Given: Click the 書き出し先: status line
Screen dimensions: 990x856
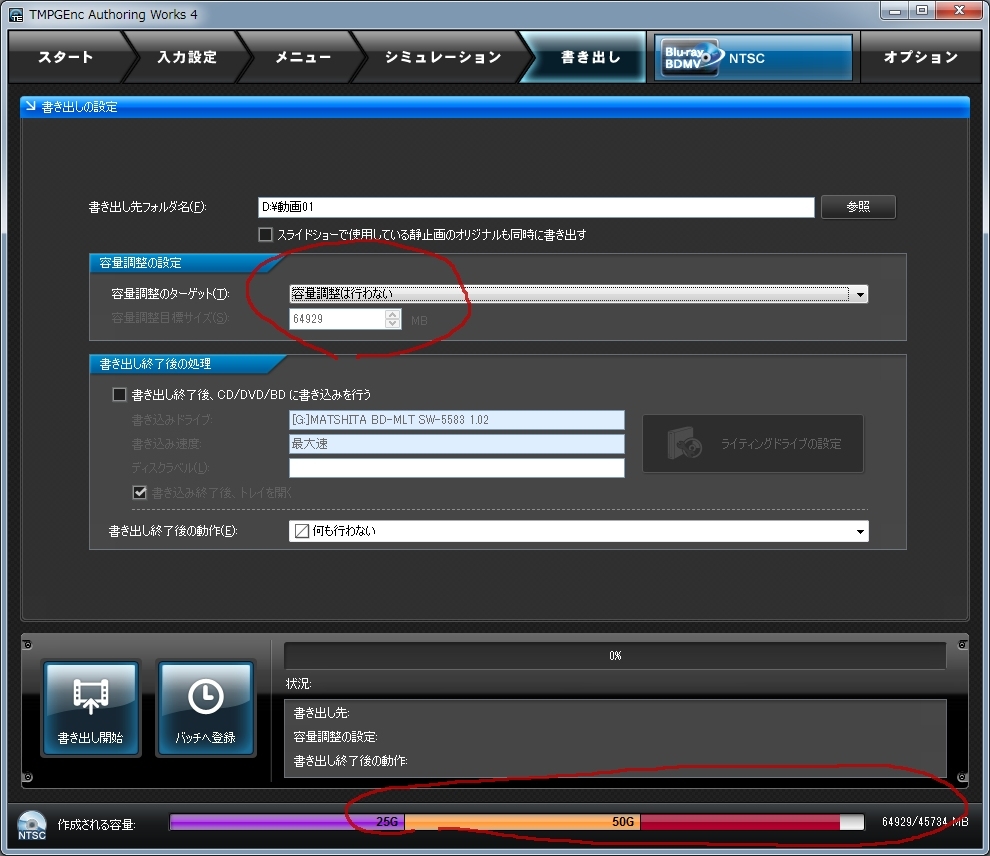Looking at the screenshot, I should [321, 713].
